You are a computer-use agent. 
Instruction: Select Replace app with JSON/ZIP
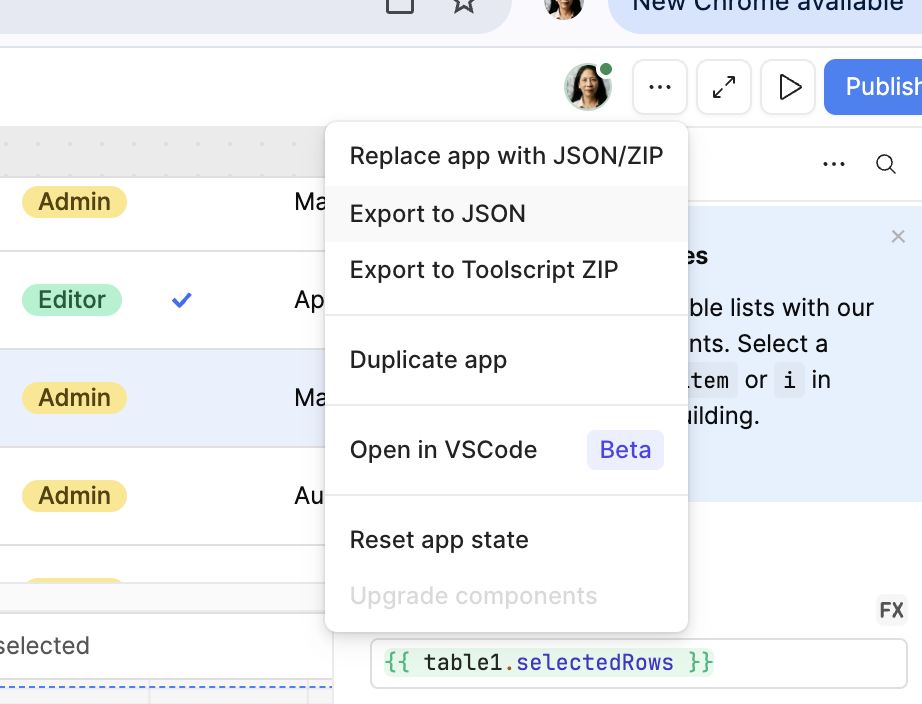[506, 156]
